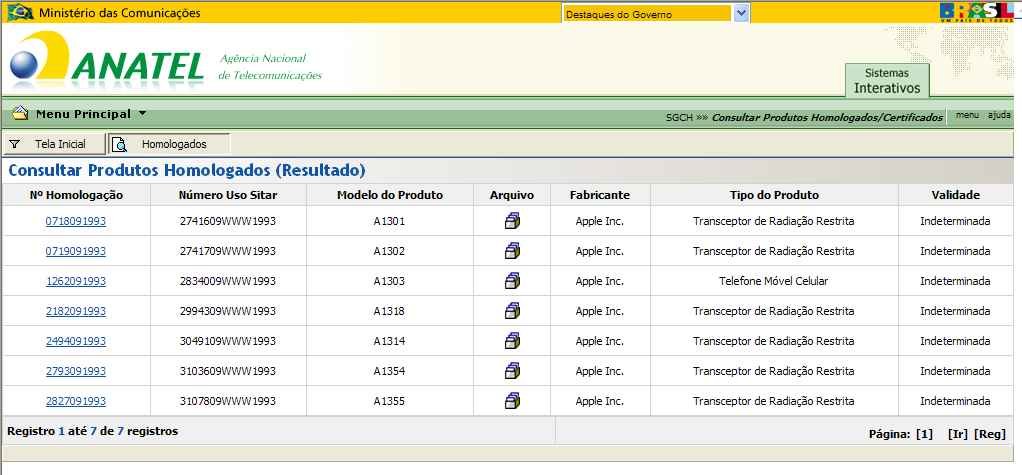This screenshot has width=1022, height=475.
Task: Open the Arquivo file icon for model A1314
Action: pyautogui.click(x=512, y=341)
